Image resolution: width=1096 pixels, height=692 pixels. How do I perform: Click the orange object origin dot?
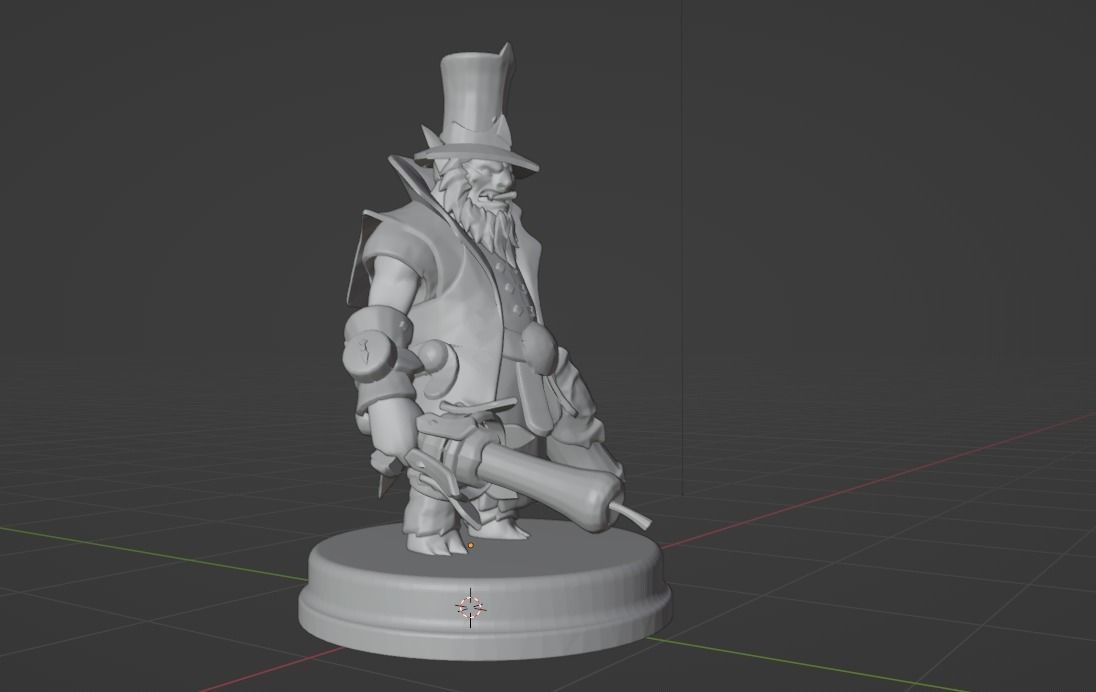pos(470,545)
